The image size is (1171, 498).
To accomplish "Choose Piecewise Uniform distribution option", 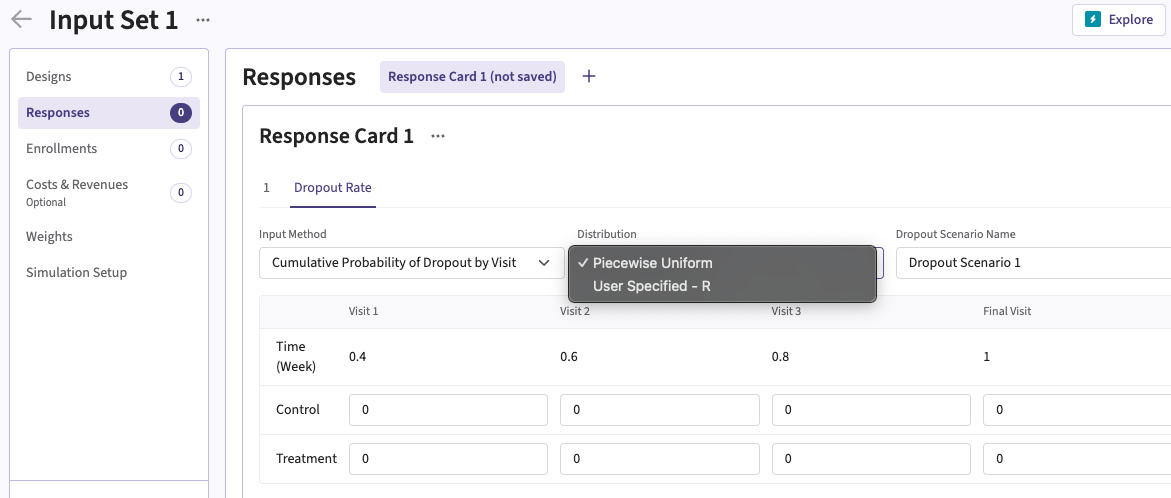I will (654, 263).
